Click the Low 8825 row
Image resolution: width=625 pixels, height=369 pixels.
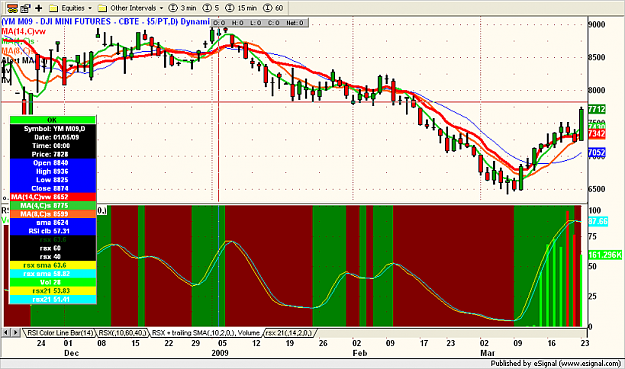pos(53,180)
